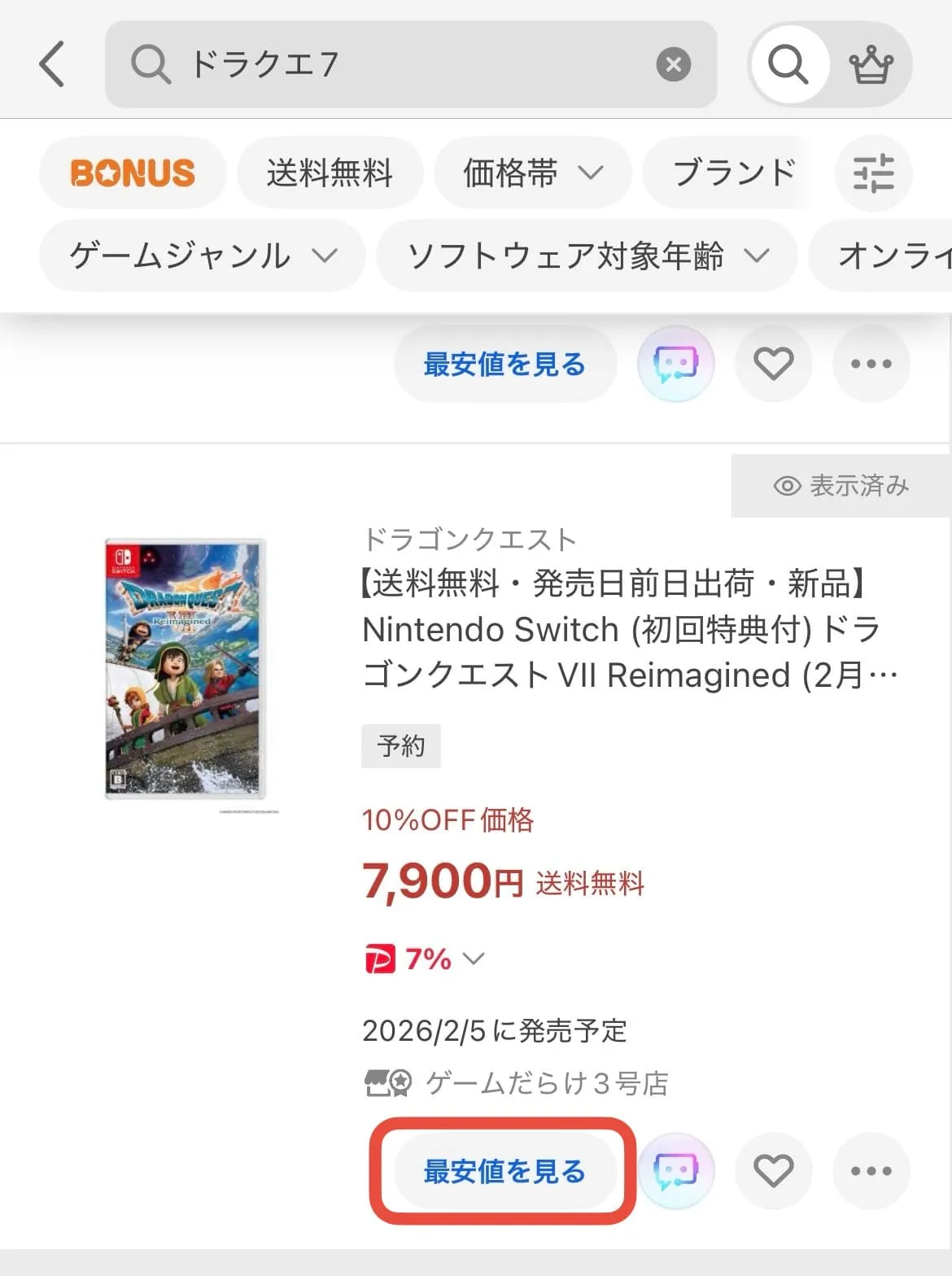This screenshot has width=952, height=1276.
Task: Expand the PayPay 7% details chevron
Action: pos(474,959)
